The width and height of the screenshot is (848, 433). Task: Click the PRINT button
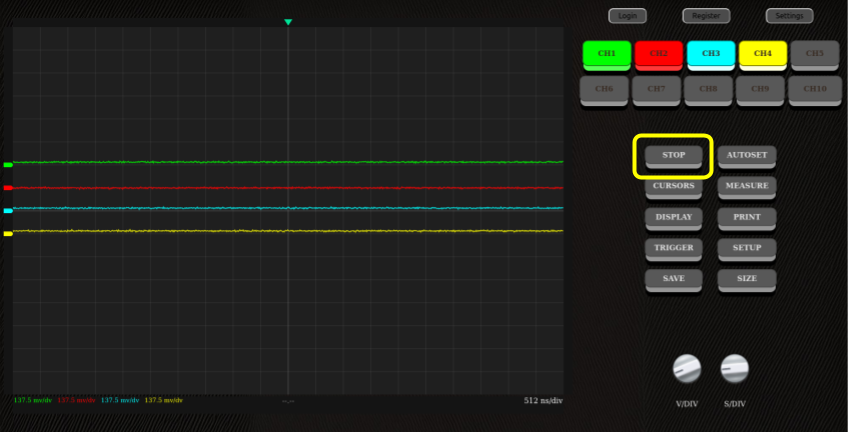click(x=747, y=218)
